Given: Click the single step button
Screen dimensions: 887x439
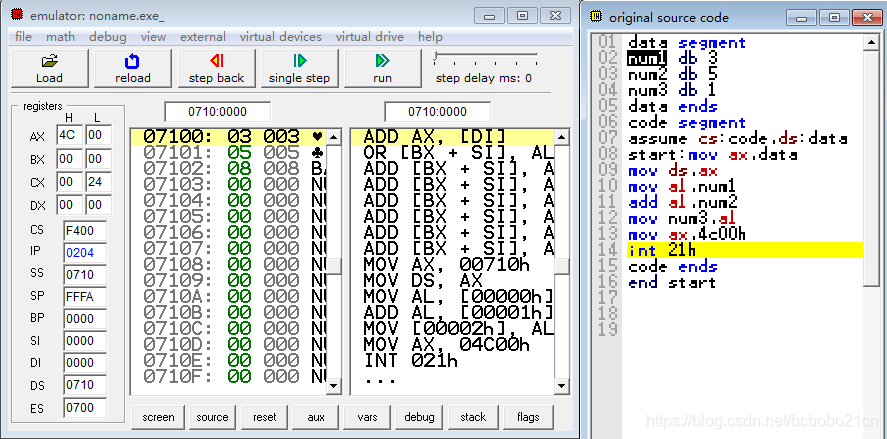Looking at the screenshot, I should (299, 68).
